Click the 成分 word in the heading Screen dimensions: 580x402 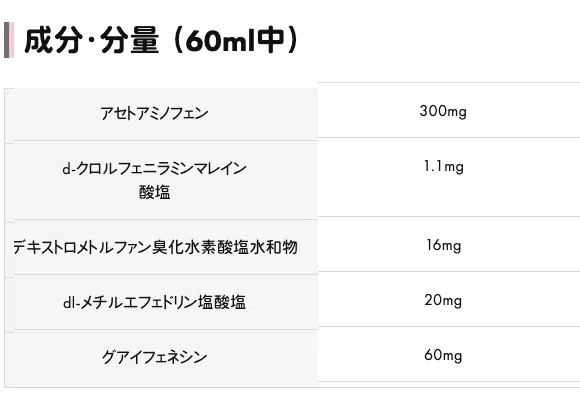coord(53,40)
